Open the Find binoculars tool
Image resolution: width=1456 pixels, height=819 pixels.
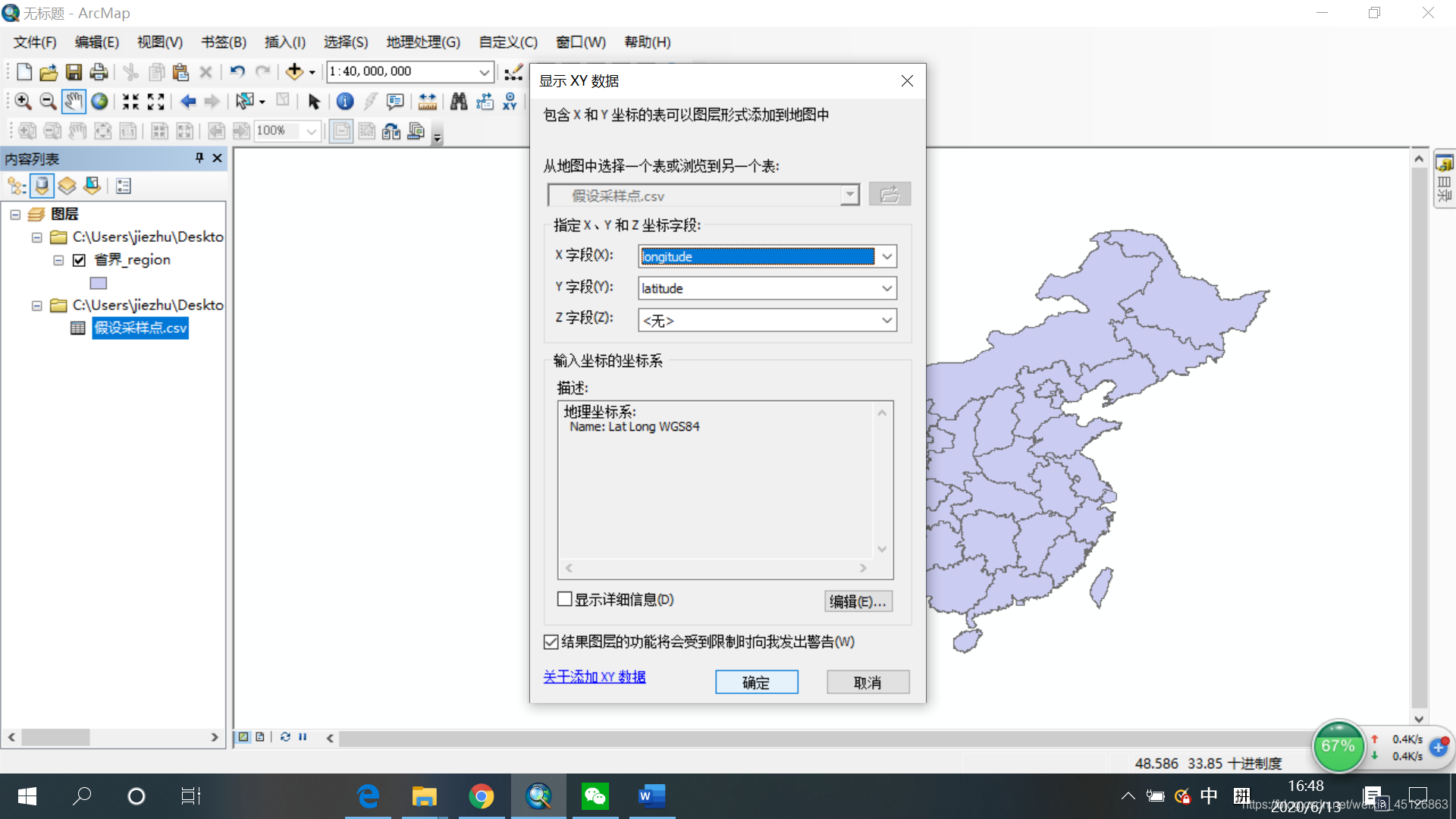click(x=458, y=101)
